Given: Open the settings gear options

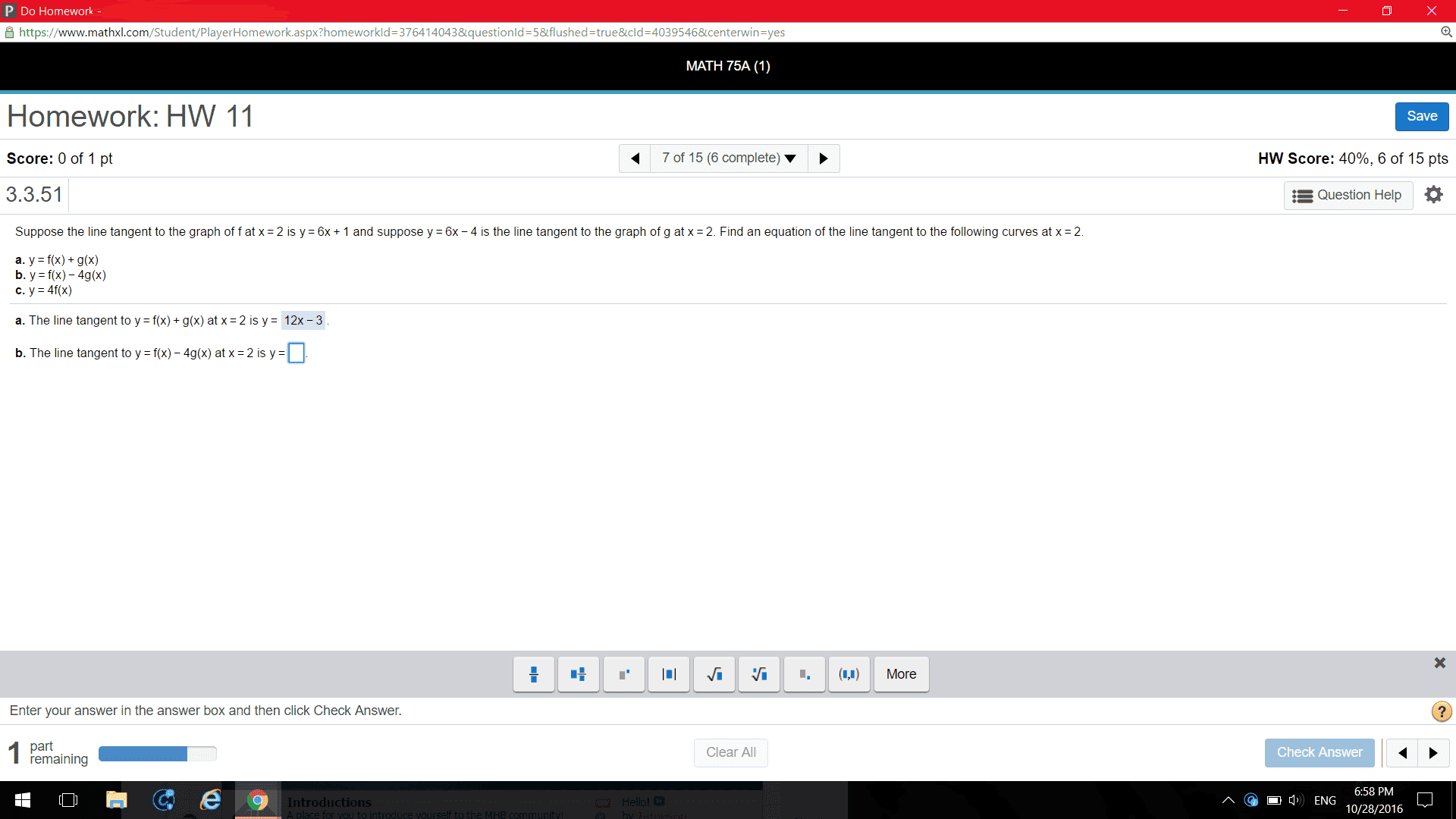Looking at the screenshot, I should click(1433, 195).
